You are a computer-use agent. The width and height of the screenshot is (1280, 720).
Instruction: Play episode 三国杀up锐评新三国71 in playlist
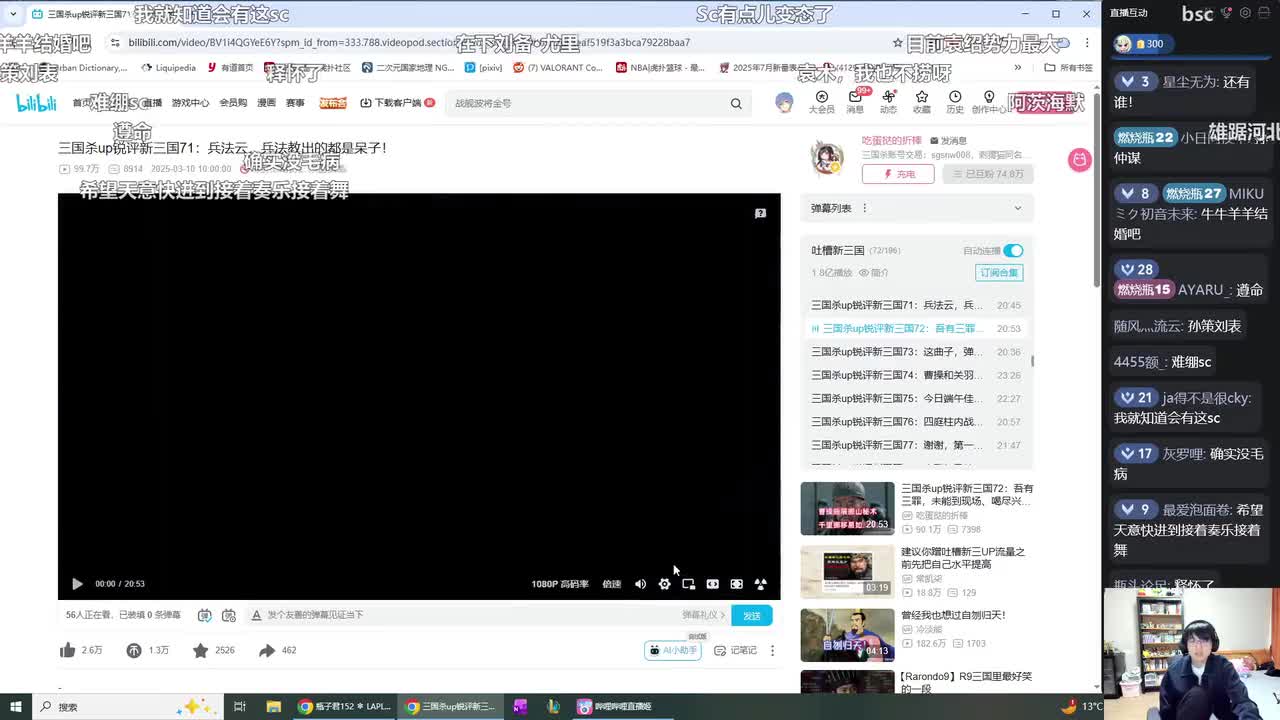(916, 305)
